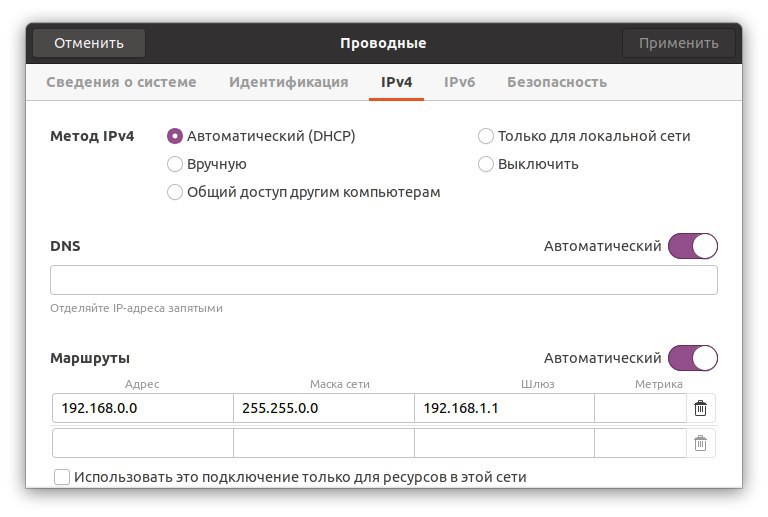
Task: Edit the netmask 255.255.0.0 field
Action: pyautogui.click(x=324, y=408)
